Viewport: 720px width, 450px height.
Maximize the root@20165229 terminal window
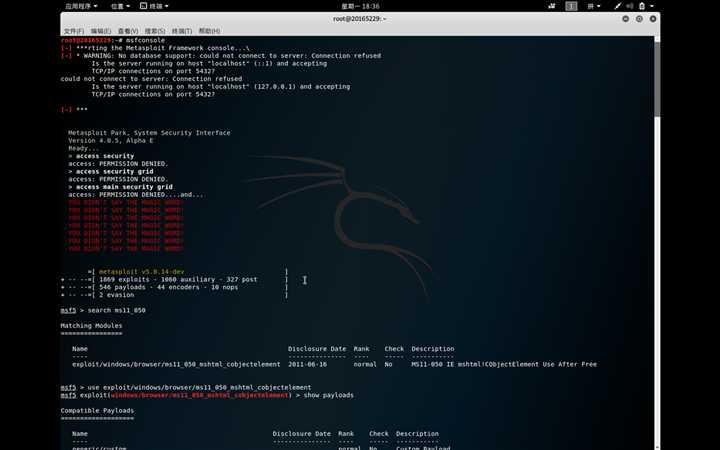click(639, 19)
